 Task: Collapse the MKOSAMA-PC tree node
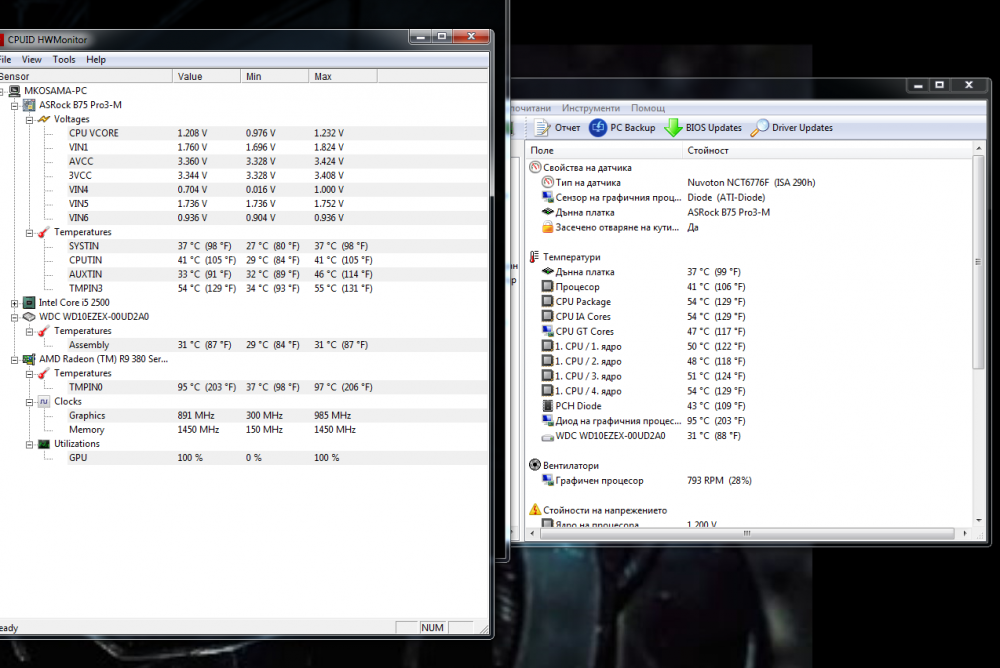[x=1, y=91]
